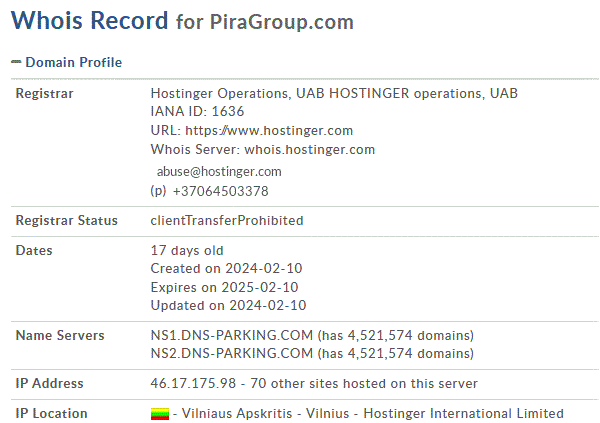Click the 'Updated on 2024-02-10' line

click(228, 305)
